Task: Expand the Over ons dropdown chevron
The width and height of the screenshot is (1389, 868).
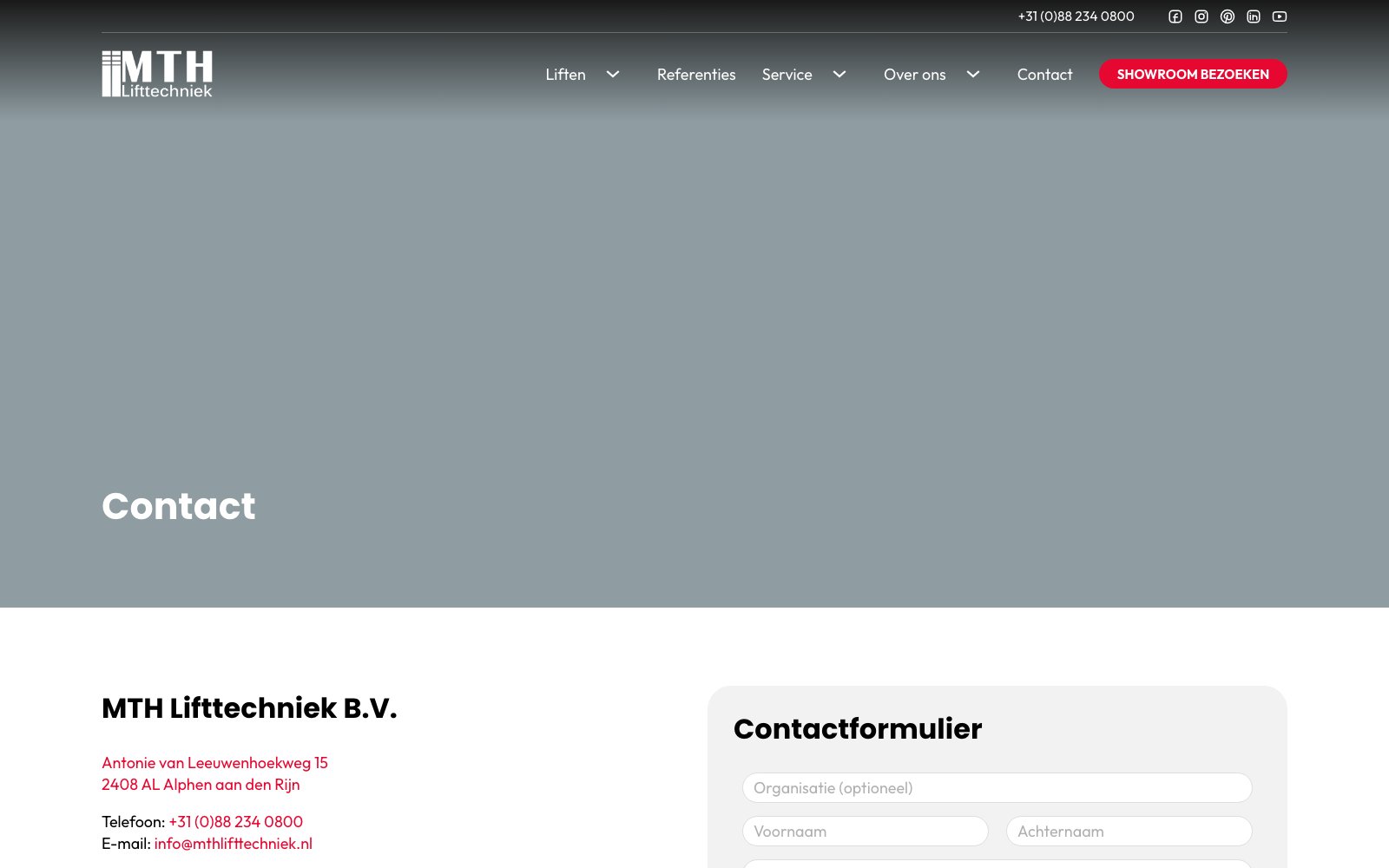Action: click(973, 75)
